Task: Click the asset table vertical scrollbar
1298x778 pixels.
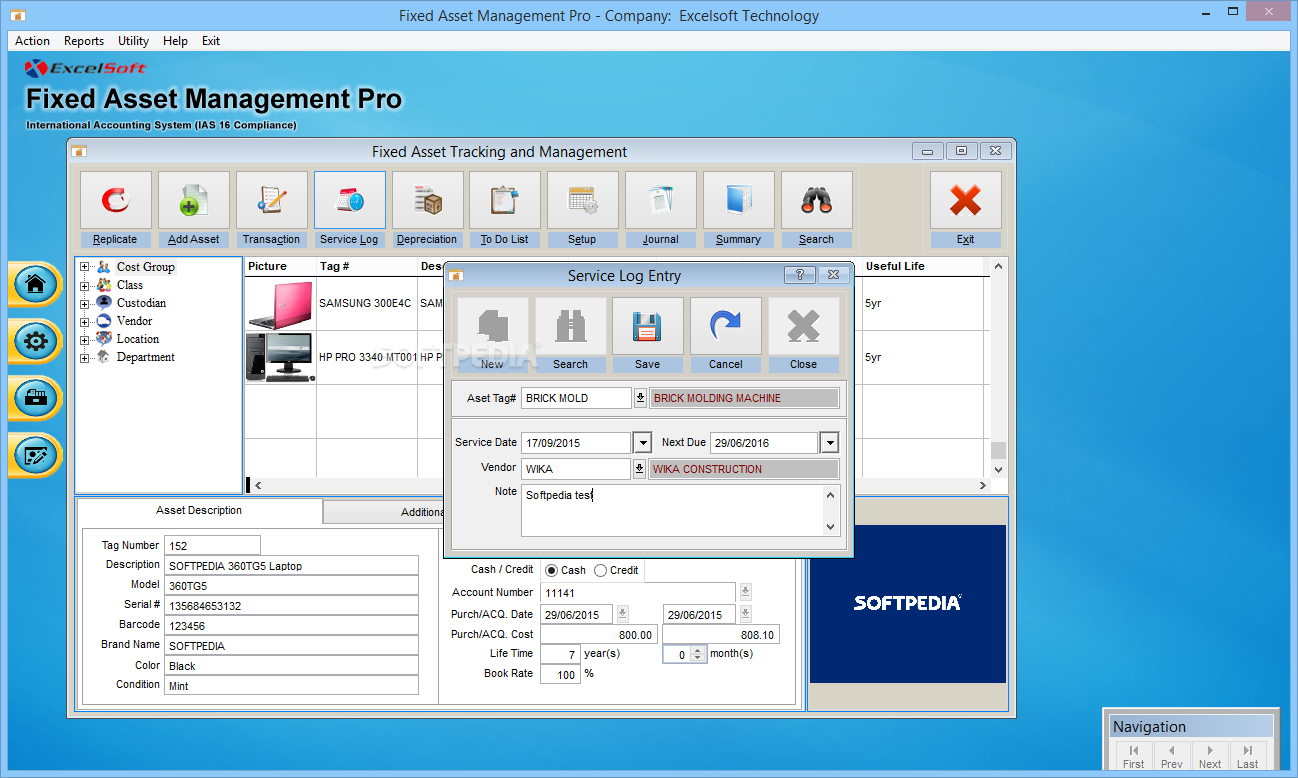Action: [x=998, y=366]
